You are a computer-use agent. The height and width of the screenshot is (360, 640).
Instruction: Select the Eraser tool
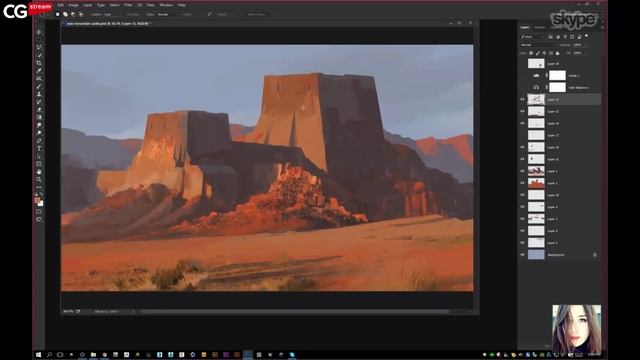coord(39,109)
